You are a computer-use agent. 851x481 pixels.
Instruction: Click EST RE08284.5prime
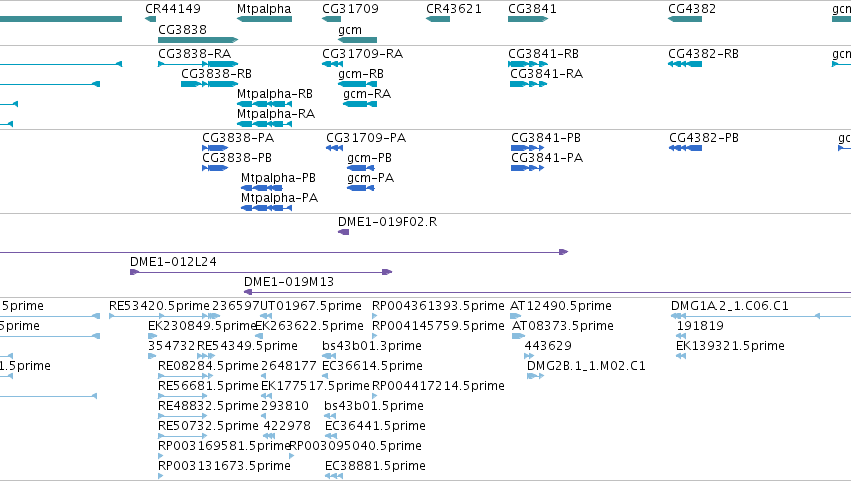[208, 366]
